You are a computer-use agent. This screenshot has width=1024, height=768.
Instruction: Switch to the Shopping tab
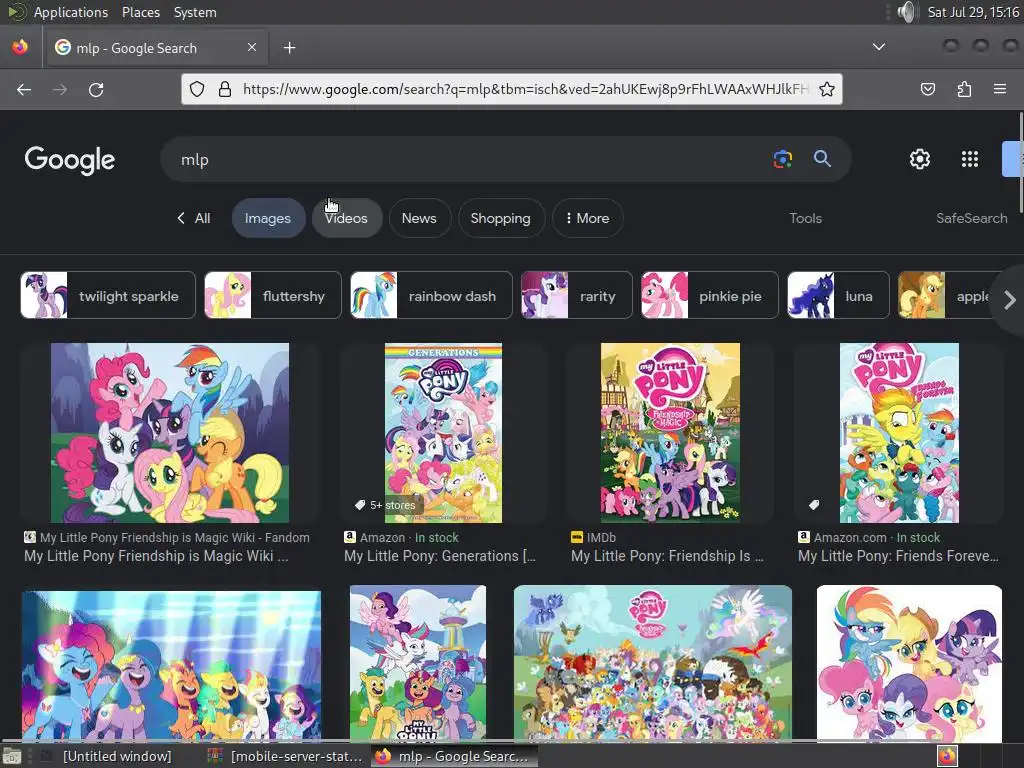pos(500,218)
